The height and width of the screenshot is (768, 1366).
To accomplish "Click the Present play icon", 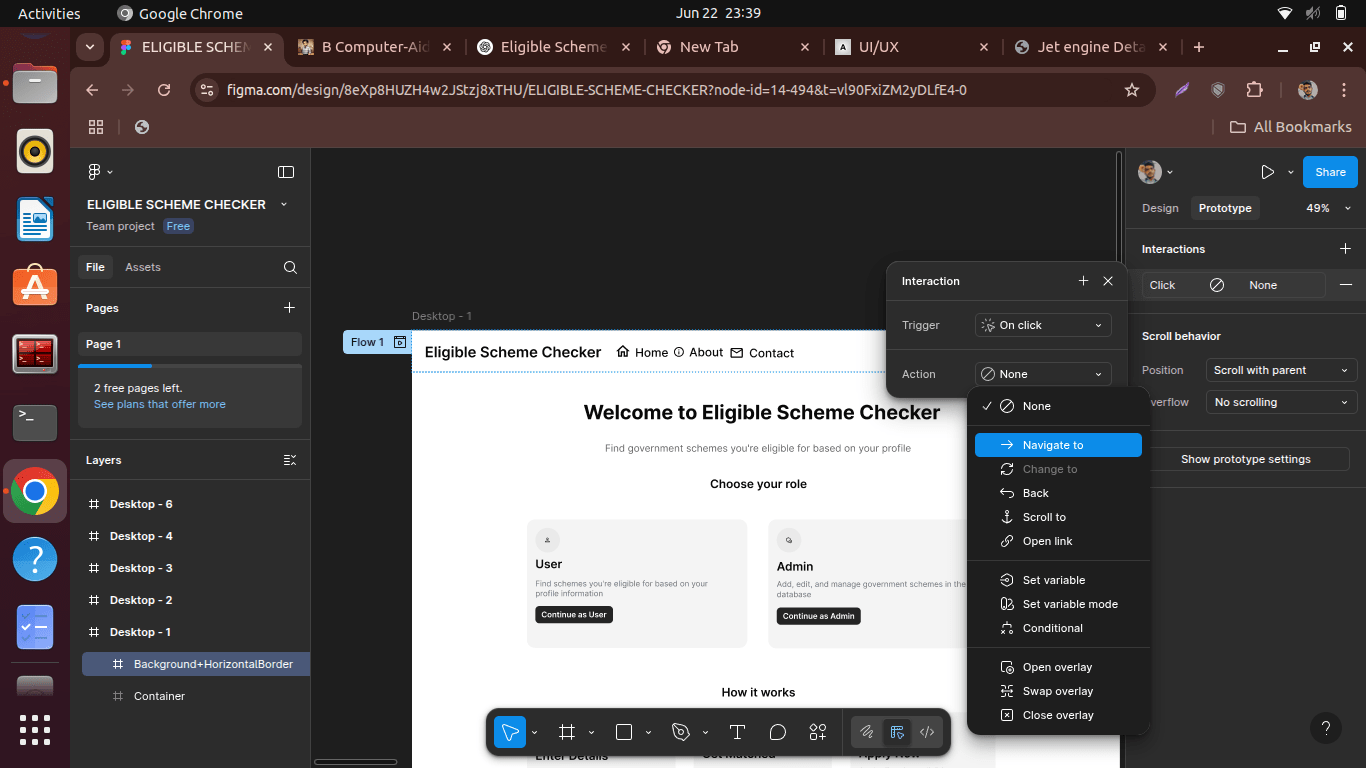I will [x=1267, y=172].
